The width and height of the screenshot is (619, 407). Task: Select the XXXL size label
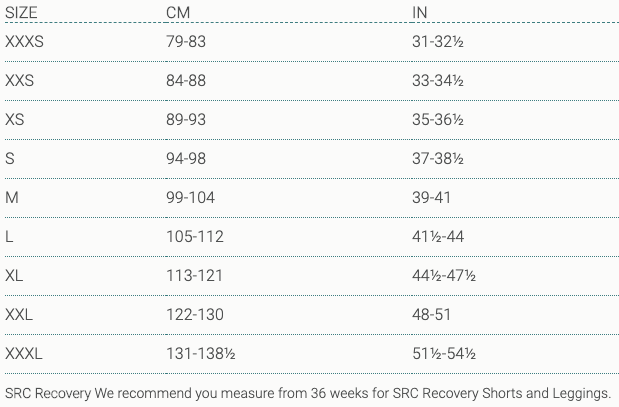coord(24,354)
